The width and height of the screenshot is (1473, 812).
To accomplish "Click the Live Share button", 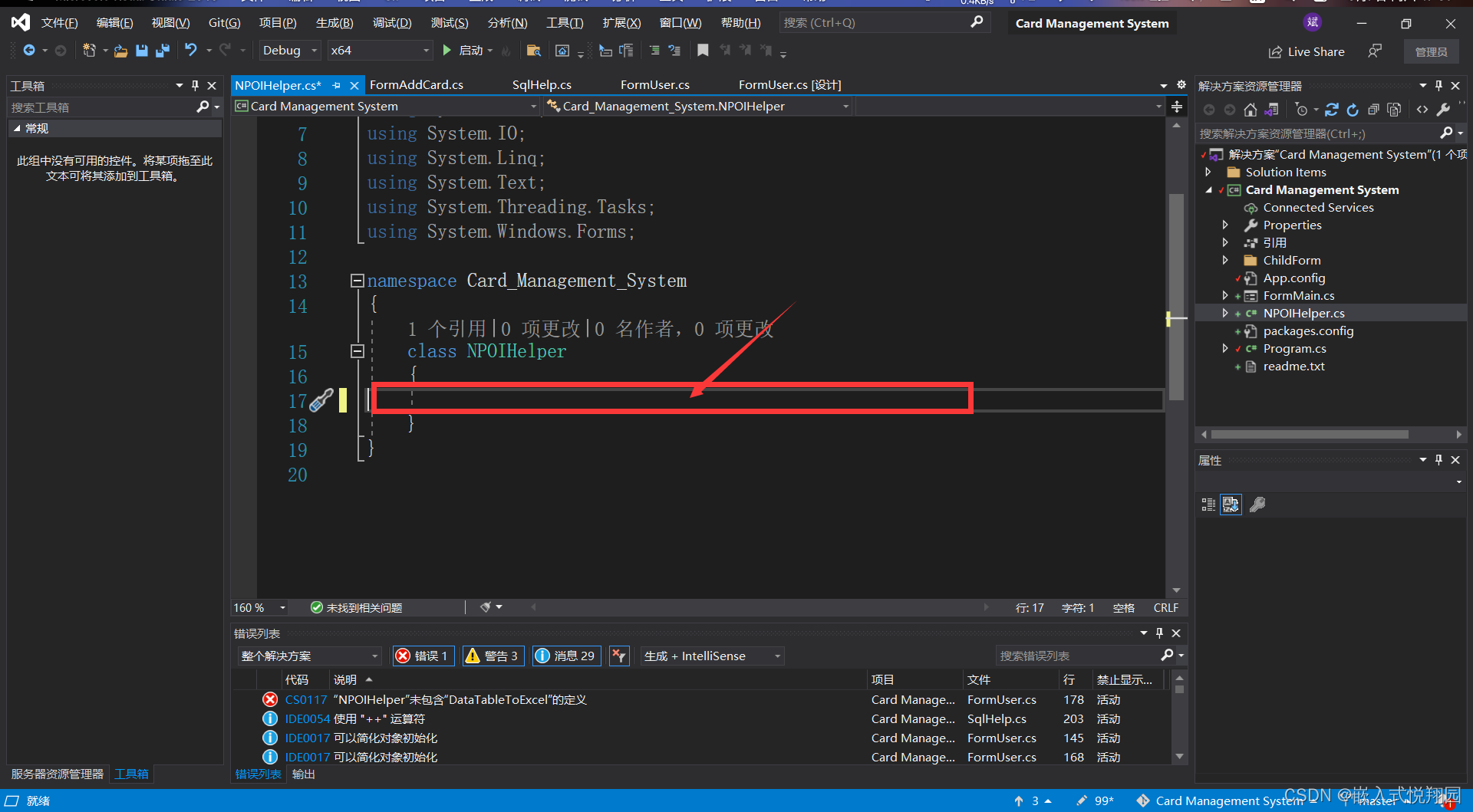I will coord(1307,51).
